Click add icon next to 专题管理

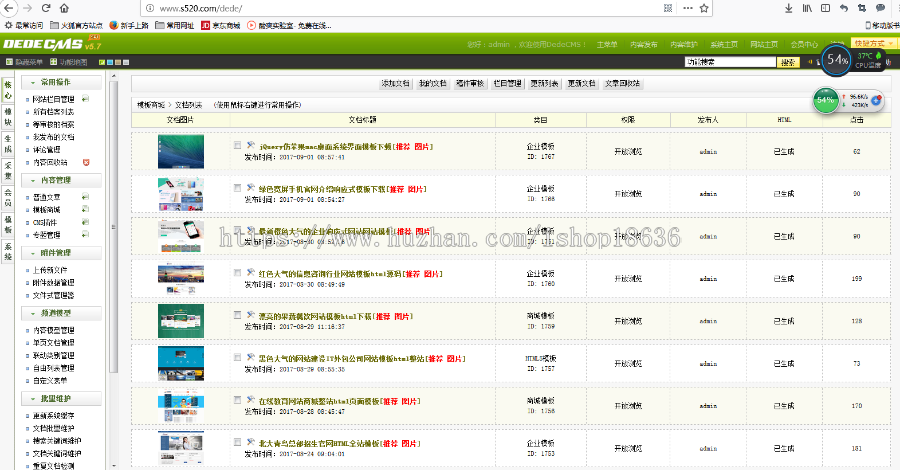tap(85, 235)
